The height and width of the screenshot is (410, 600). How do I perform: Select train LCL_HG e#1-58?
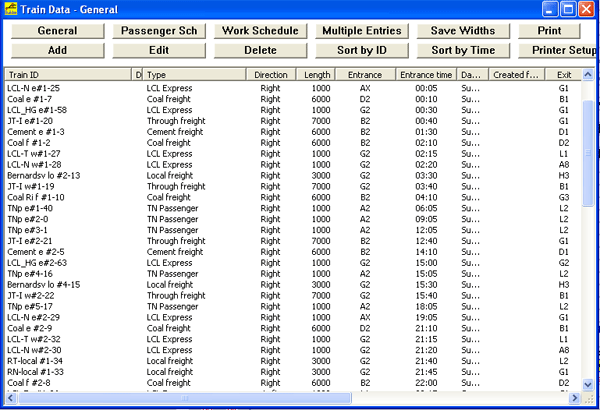tap(37, 110)
